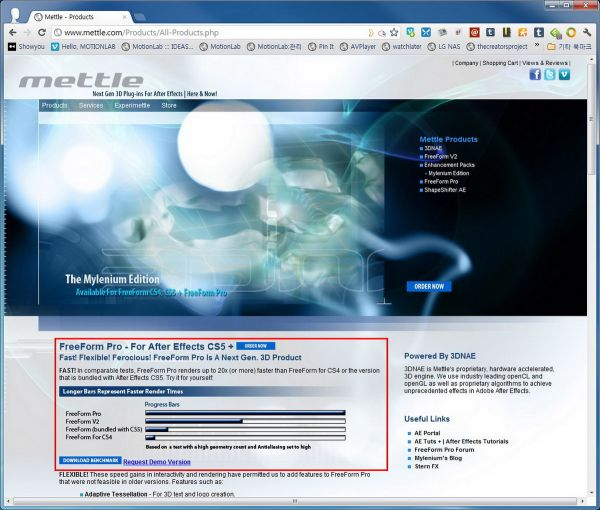Open the Request Demo Version link
600x510 pixels.
[157, 462]
